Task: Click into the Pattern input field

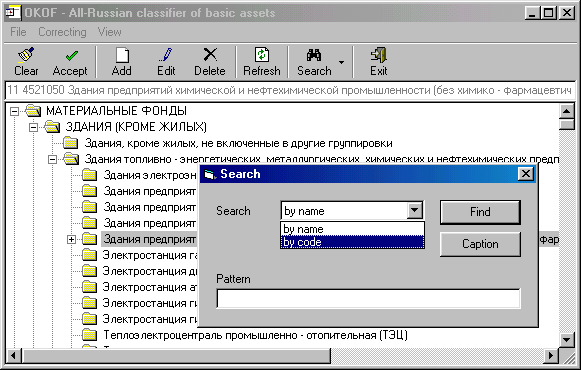Action: click(368, 299)
